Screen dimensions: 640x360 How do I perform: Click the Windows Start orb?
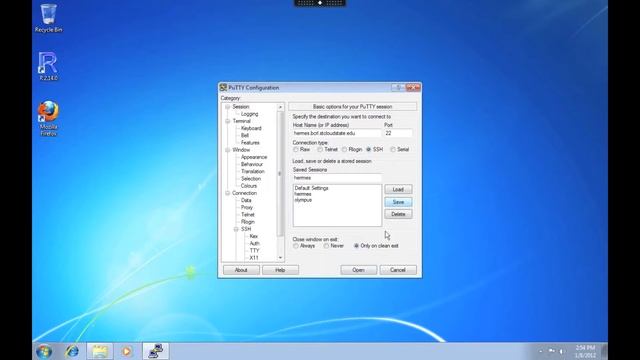coord(44,351)
